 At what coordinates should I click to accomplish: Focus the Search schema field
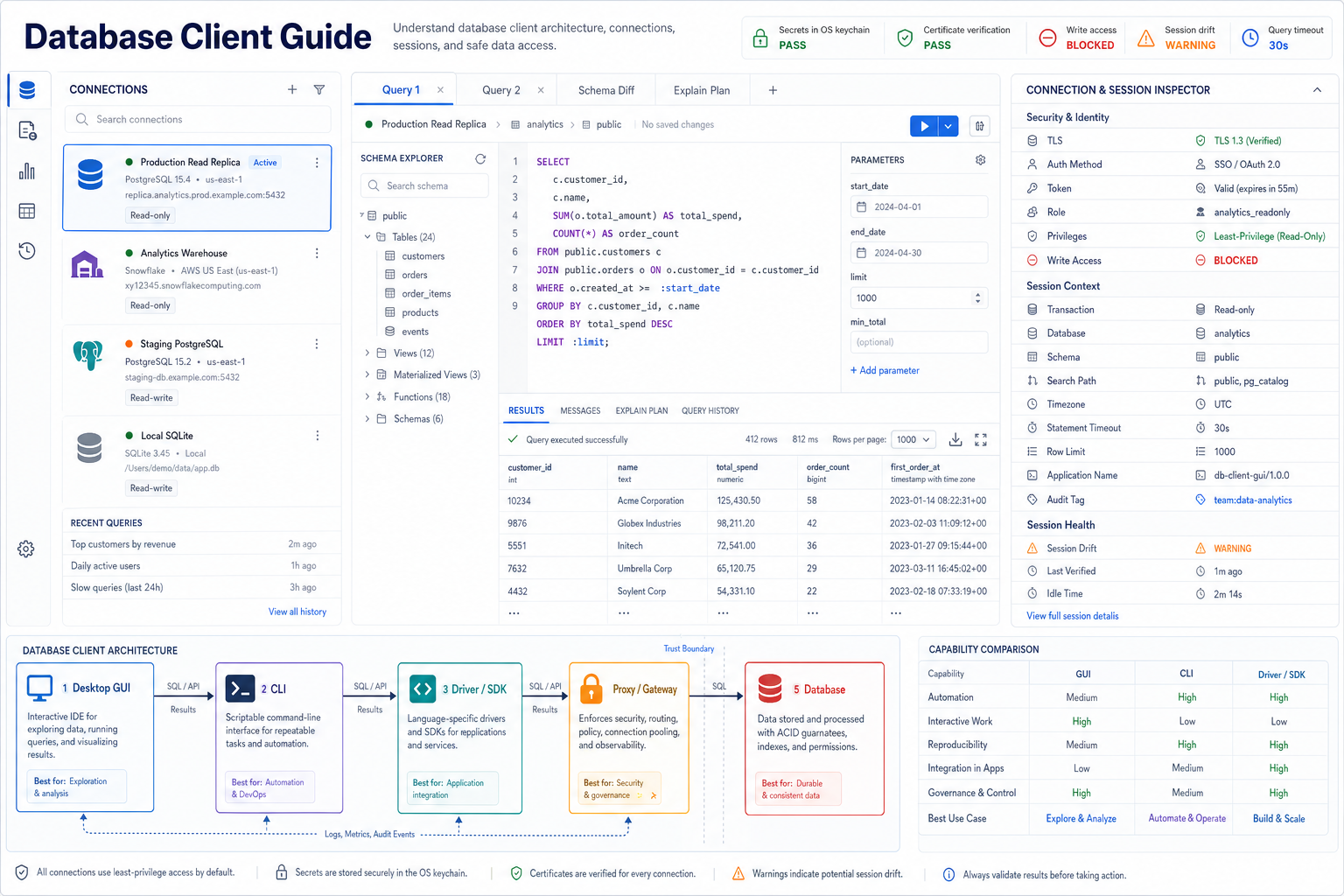coord(424,185)
